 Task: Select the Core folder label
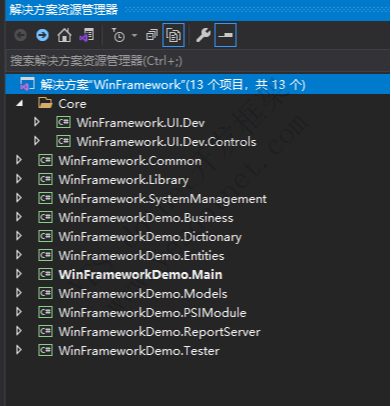[x=72, y=104]
